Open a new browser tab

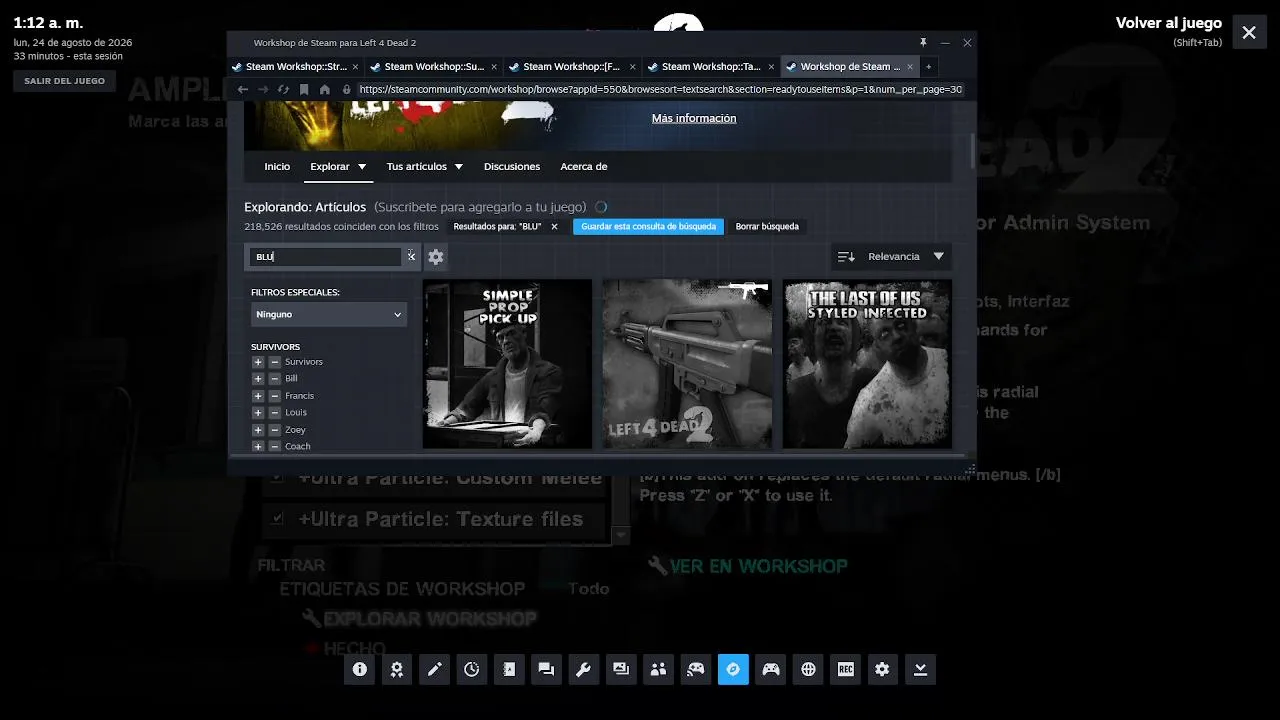928,67
